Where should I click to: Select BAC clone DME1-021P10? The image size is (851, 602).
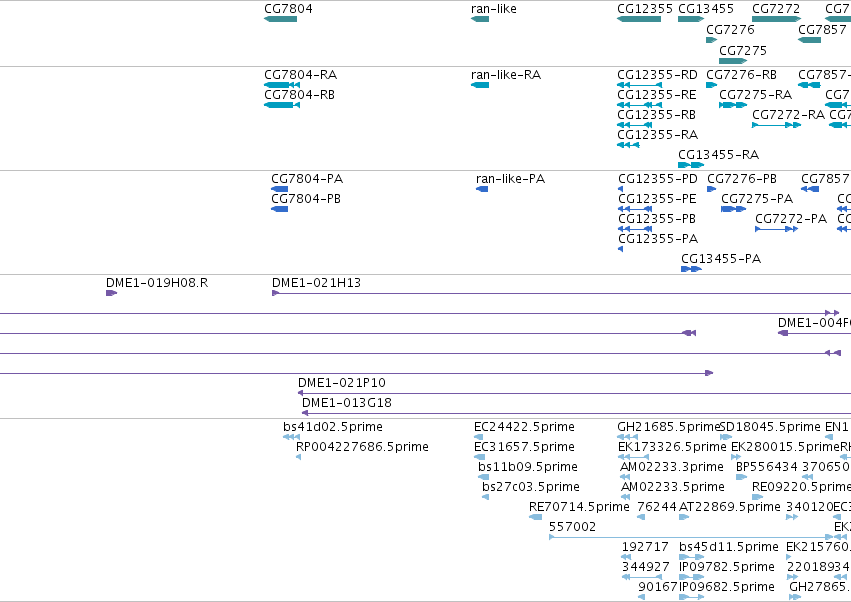point(342,383)
